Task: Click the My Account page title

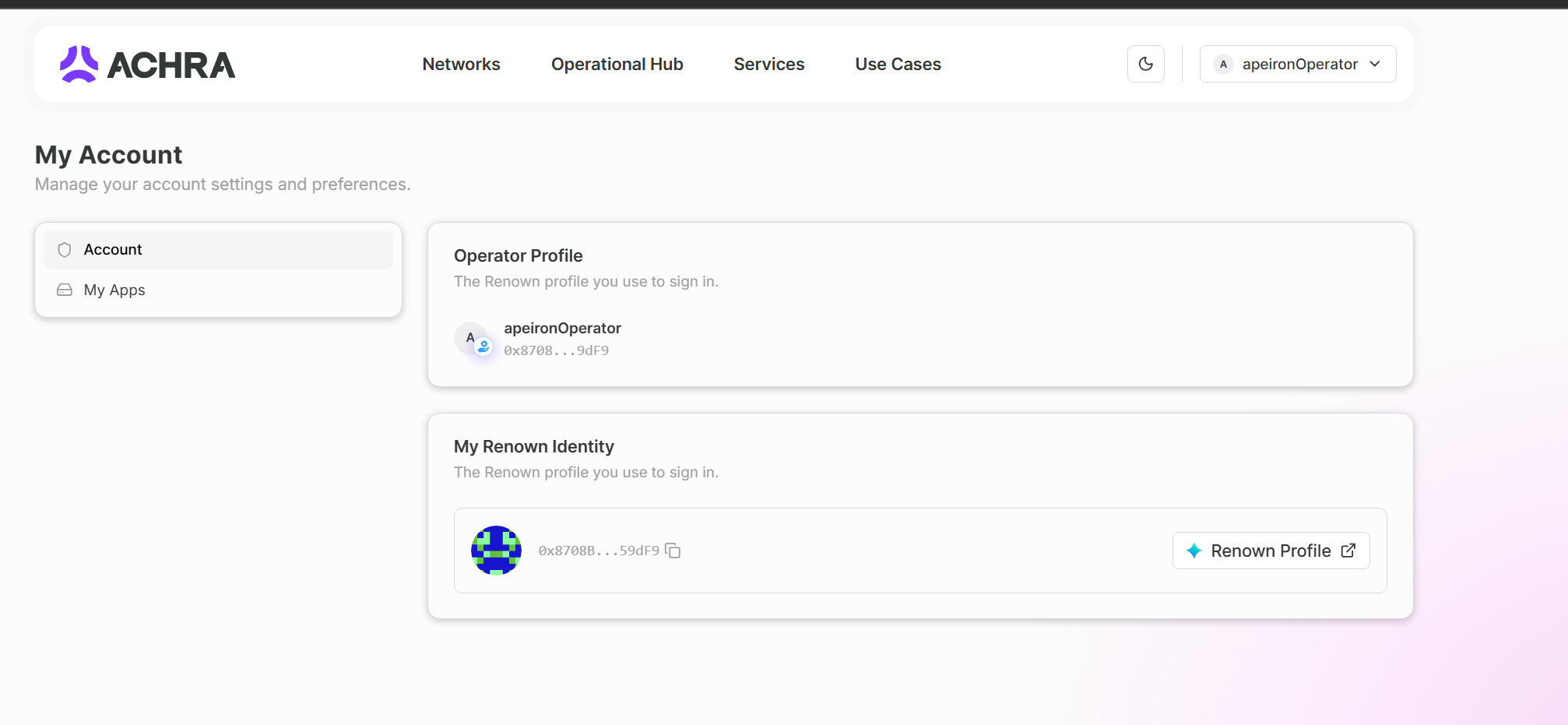Action: click(108, 154)
